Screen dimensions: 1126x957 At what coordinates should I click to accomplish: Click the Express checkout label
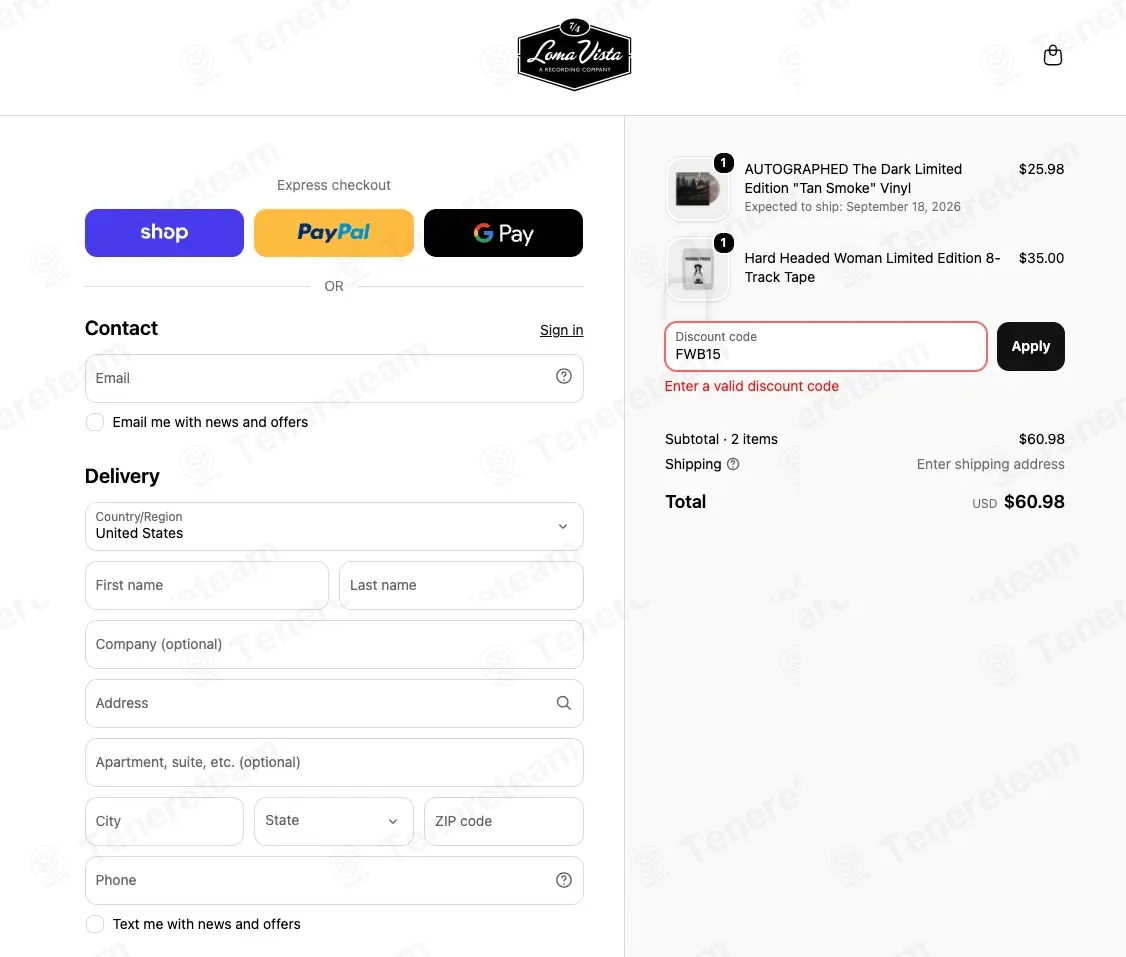(334, 185)
